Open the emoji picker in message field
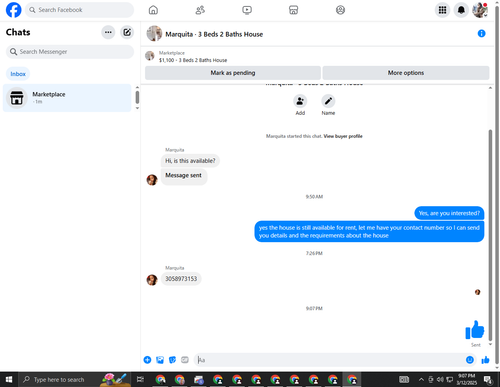500x387 pixels. point(470,360)
